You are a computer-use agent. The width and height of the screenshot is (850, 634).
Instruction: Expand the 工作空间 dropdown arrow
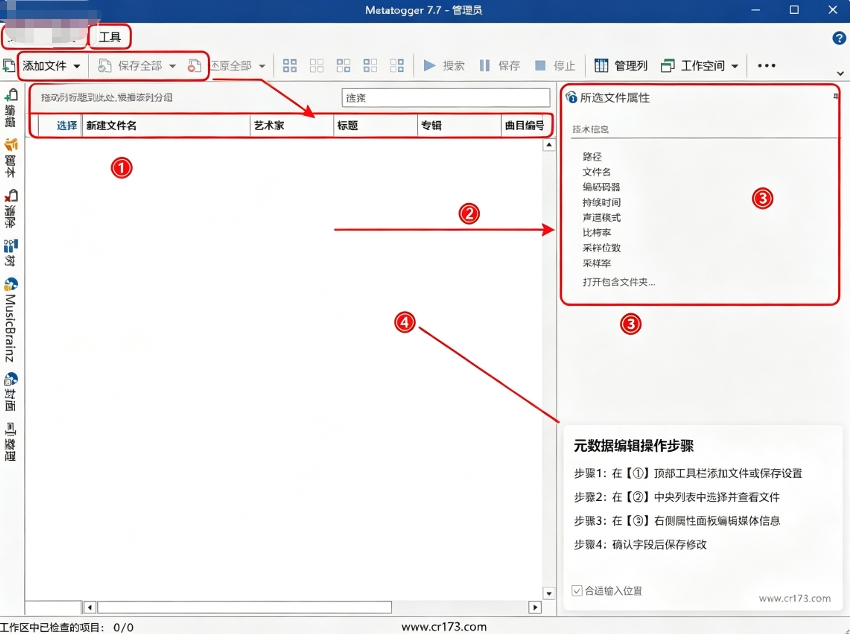tap(735, 66)
